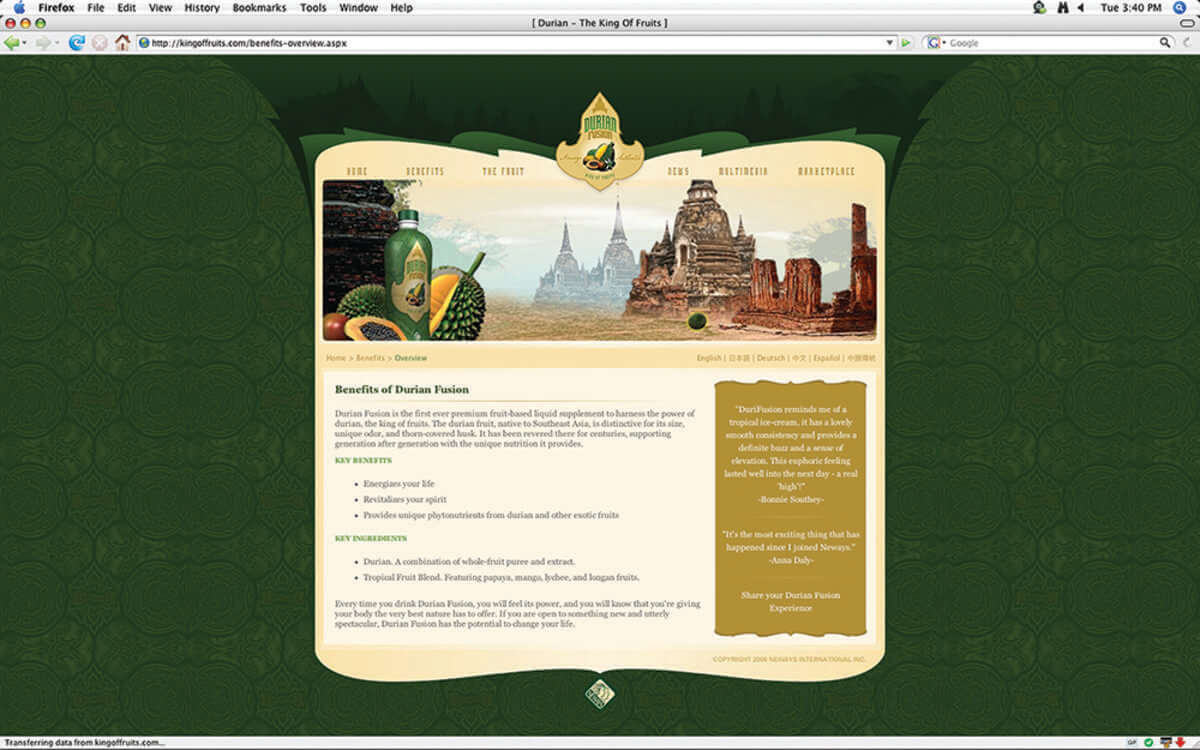Click the Neways emblem below content

tap(599, 693)
